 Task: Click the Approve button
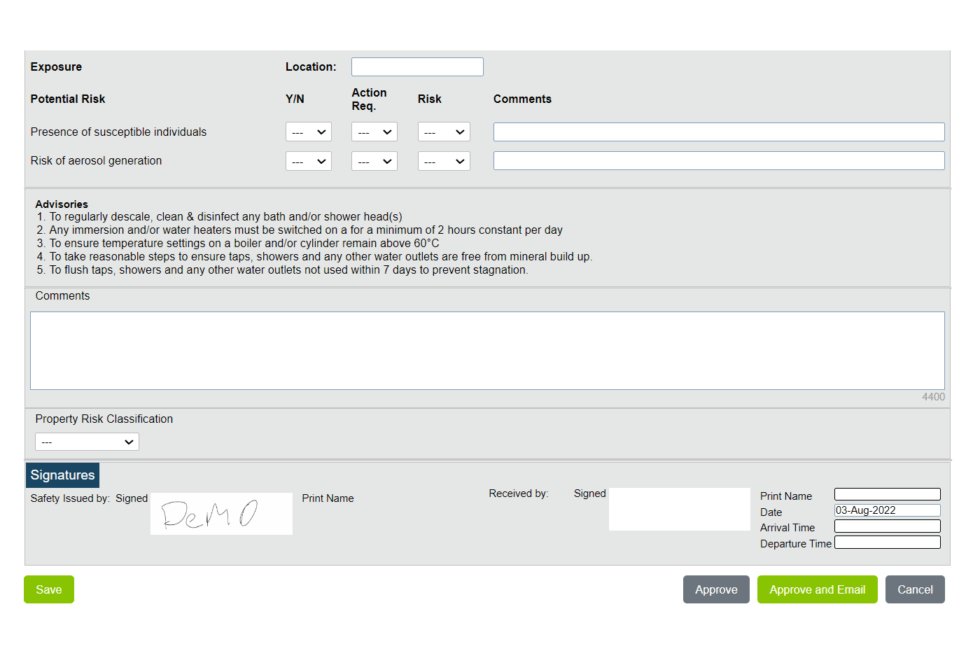click(716, 589)
